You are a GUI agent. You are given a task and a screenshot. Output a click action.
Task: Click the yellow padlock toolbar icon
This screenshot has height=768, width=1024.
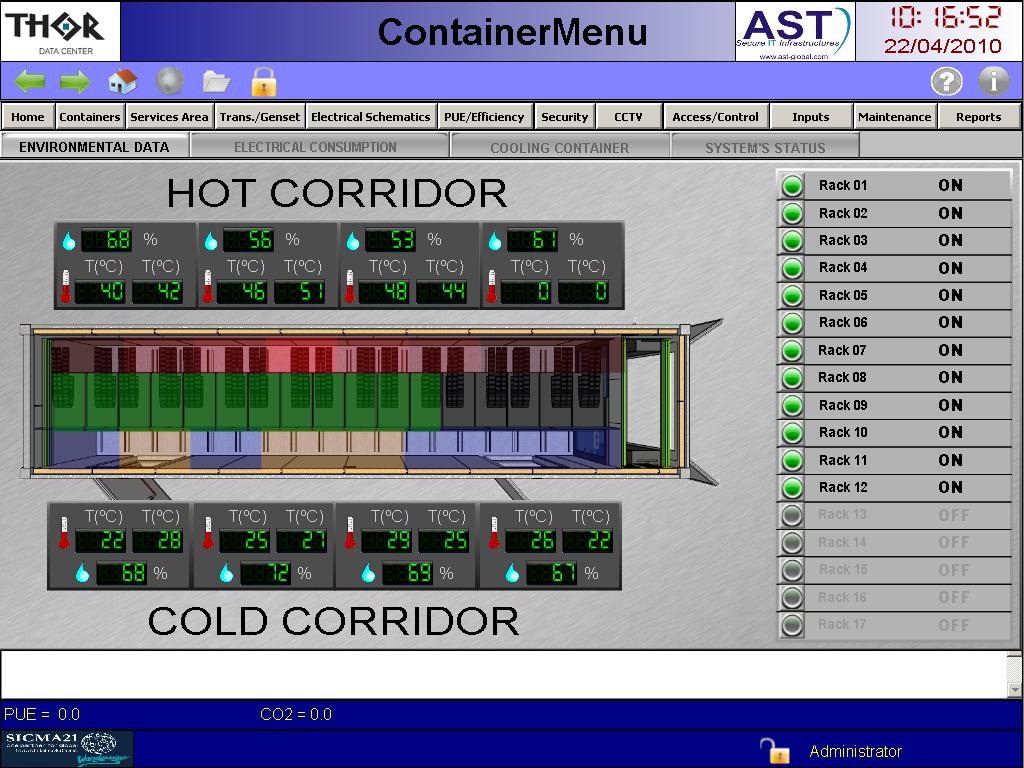(264, 81)
